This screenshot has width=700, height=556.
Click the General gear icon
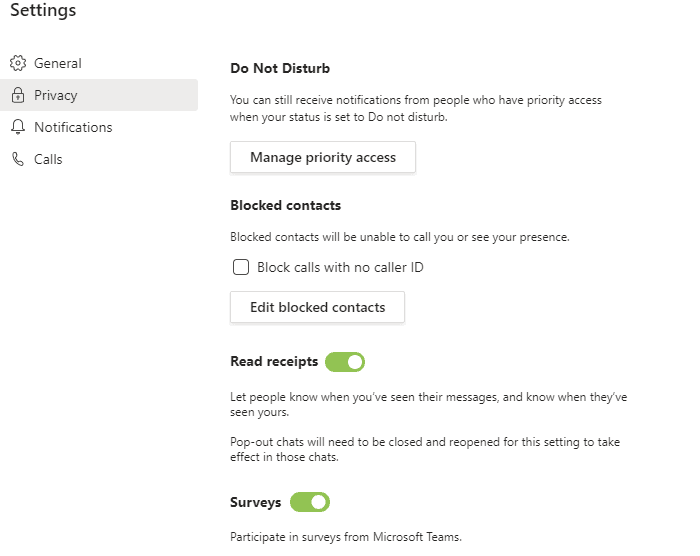click(x=18, y=63)
